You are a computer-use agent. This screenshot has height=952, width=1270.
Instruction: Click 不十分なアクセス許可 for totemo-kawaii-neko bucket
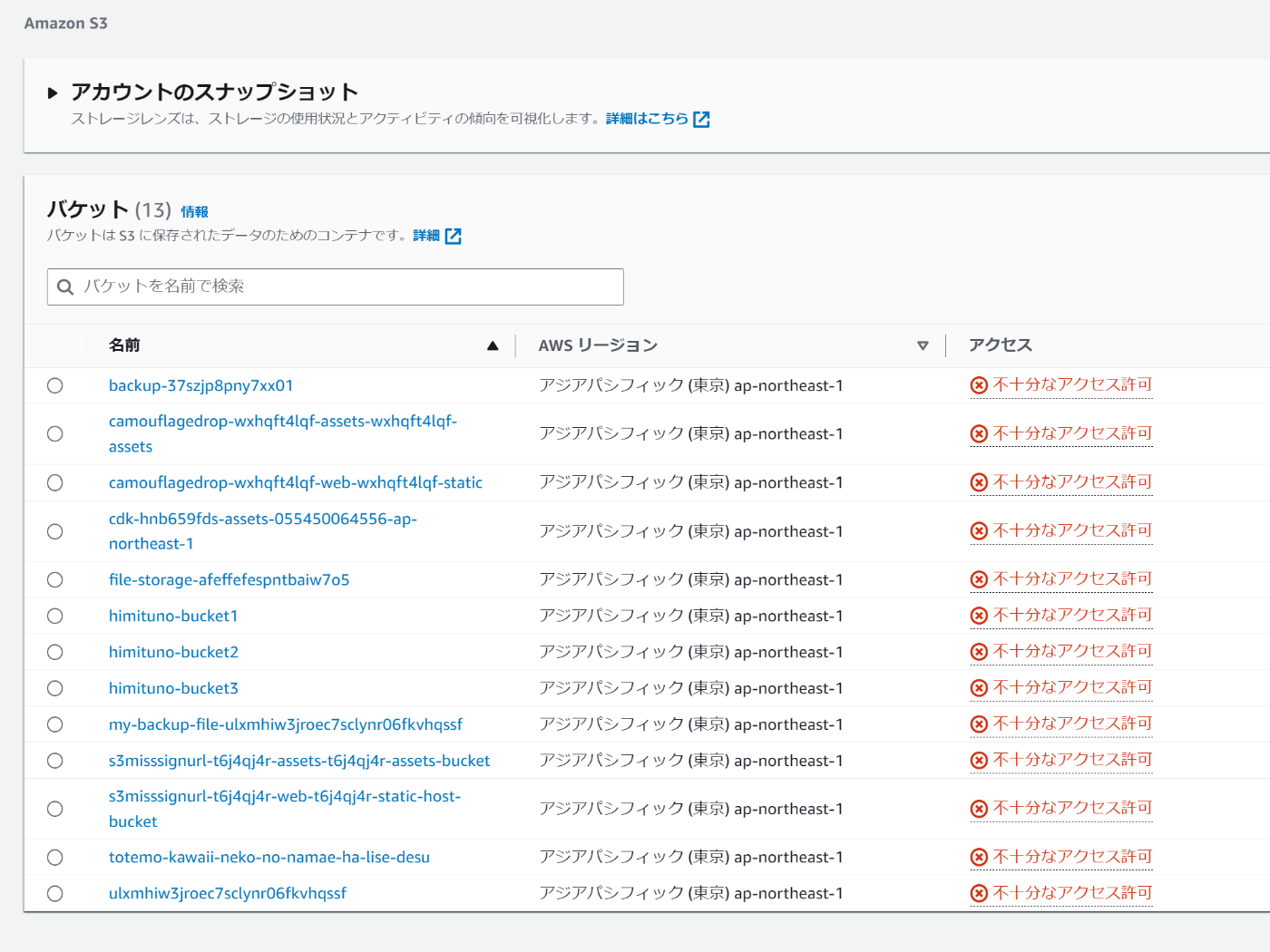[x=1072, y=856]
